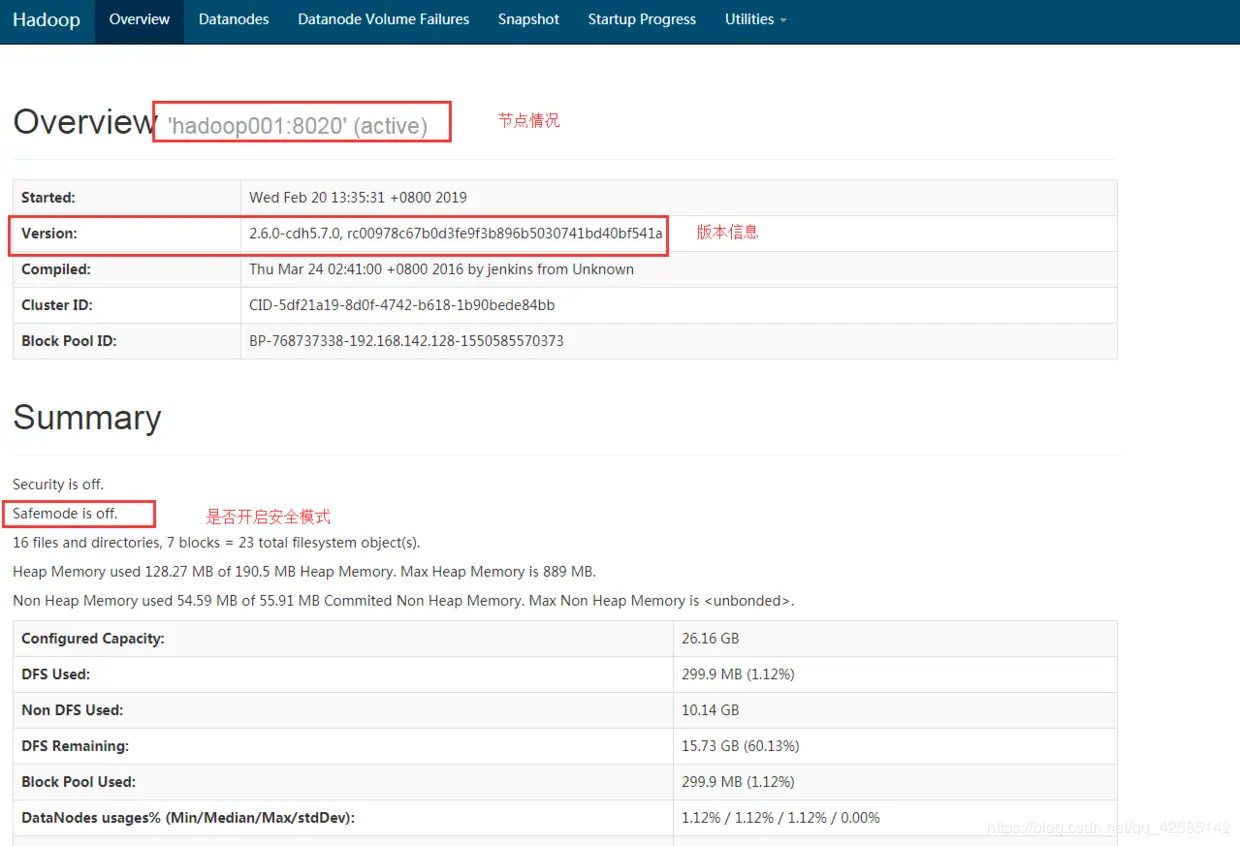
Task: Select the 10.14 GB value
Action: tap(710, 711)
